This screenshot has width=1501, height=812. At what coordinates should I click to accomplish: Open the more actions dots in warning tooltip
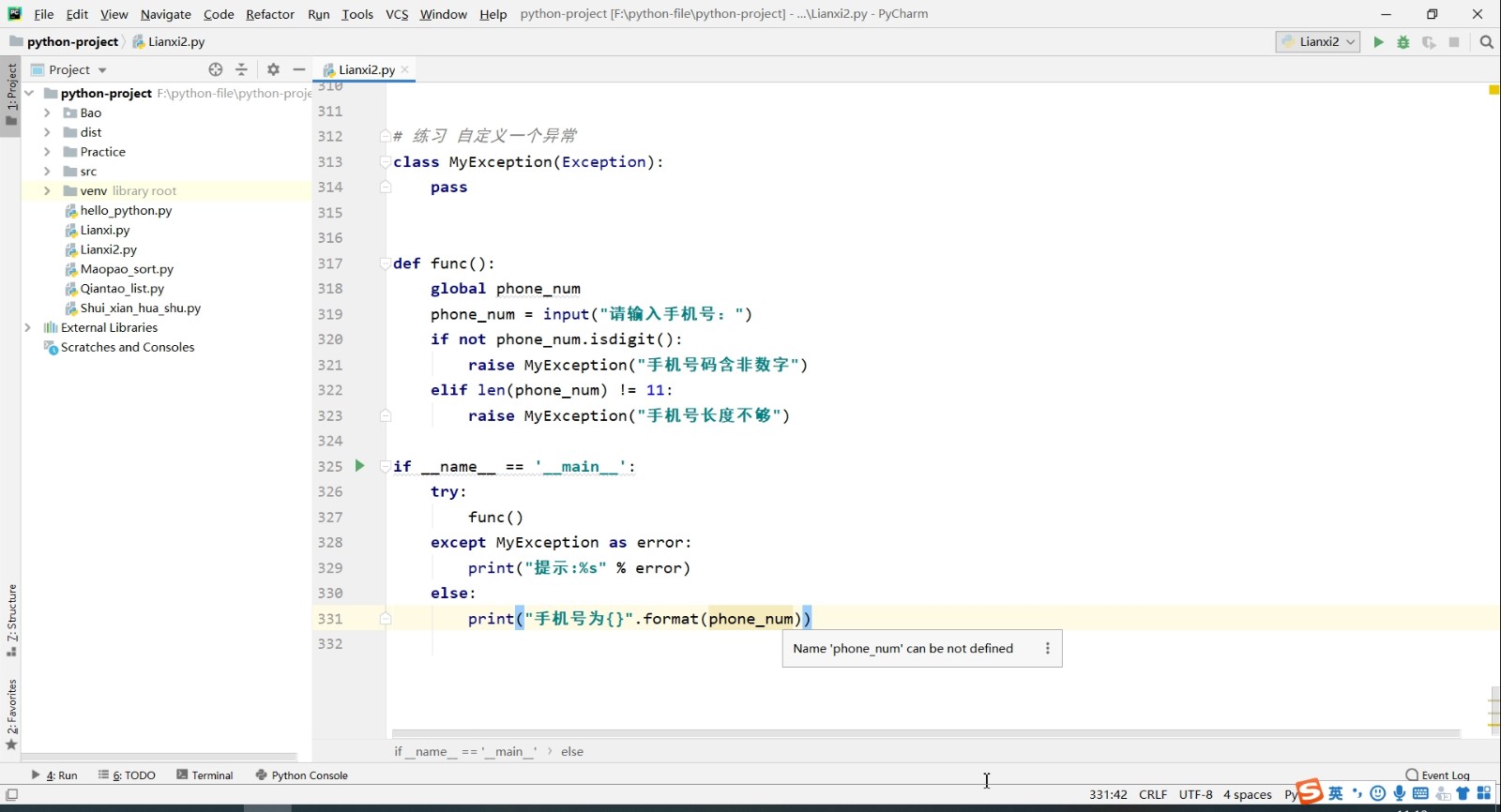point(1048,649)
